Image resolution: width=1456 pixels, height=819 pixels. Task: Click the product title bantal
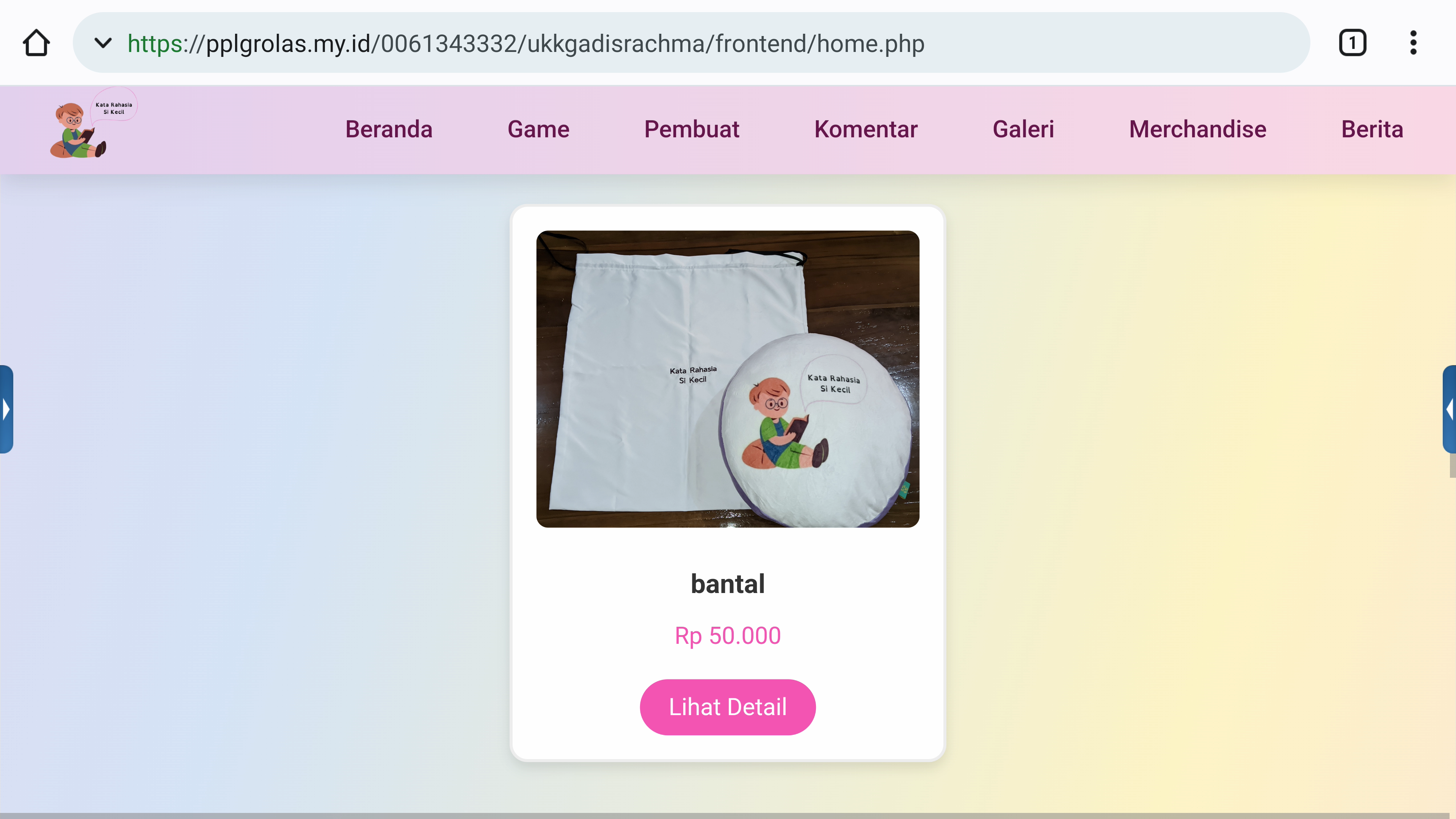[728, 584]
